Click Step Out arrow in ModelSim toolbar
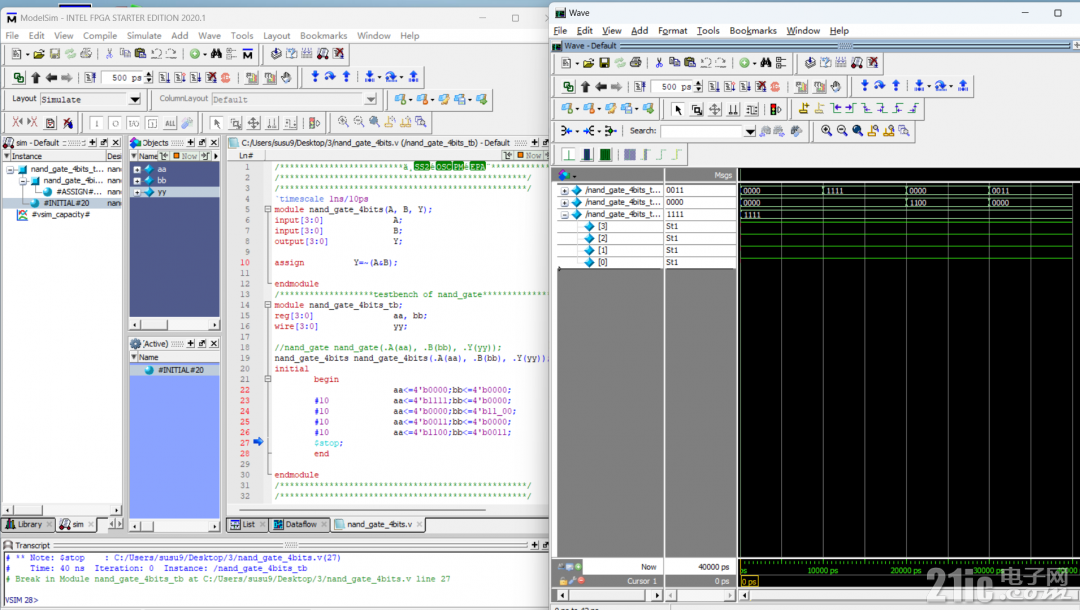The height and width of the screenshot is (610, 1080). (346, 77)
